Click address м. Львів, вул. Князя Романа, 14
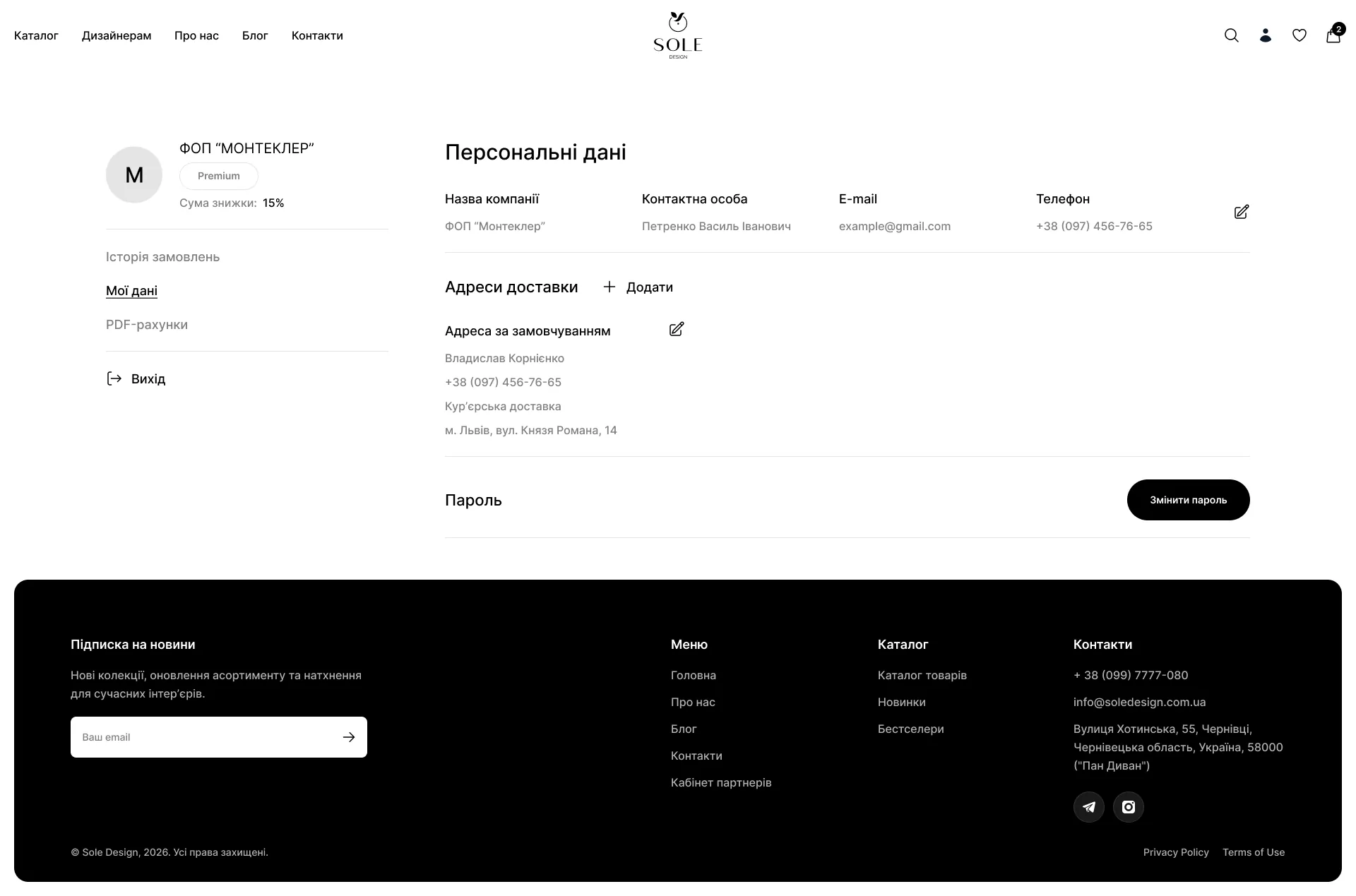This screenshot has width=1356, height=896. [x=531, y=430]
